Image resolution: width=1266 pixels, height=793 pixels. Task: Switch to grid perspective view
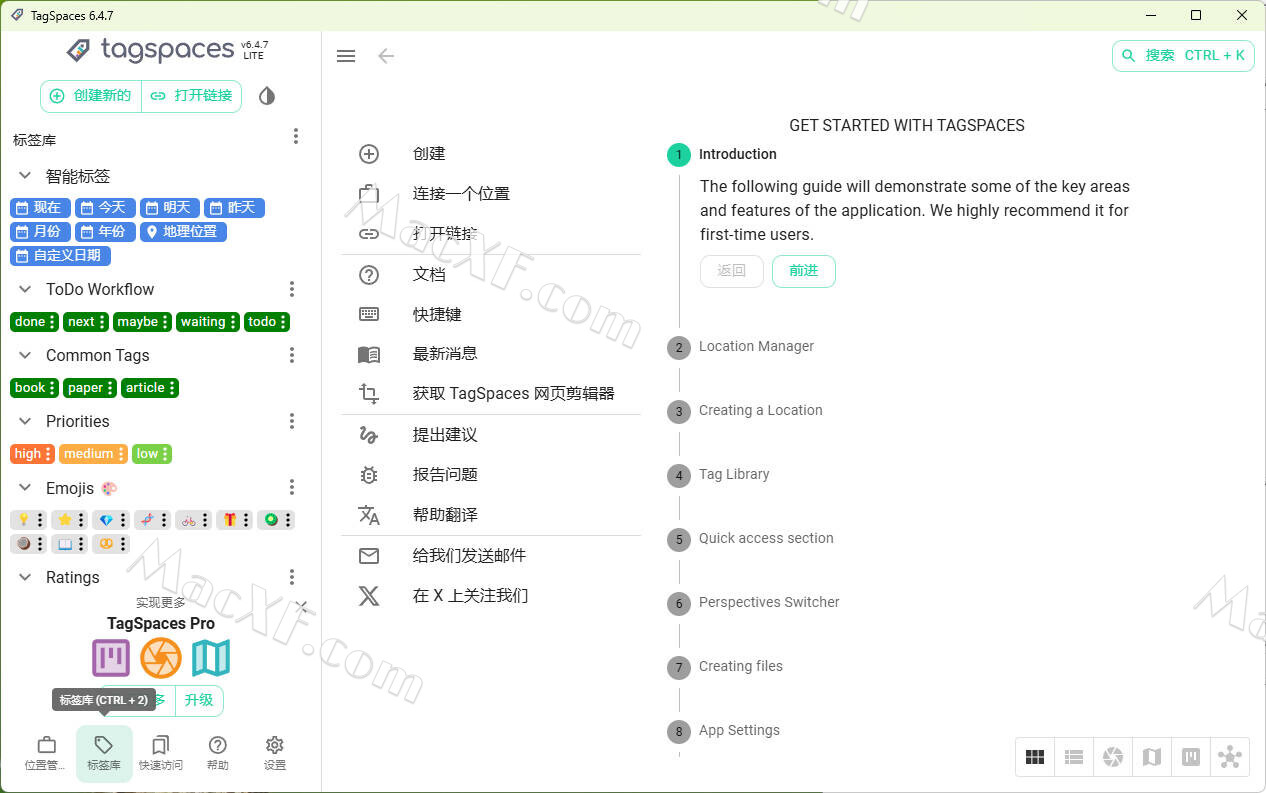tap(1035, 757)
